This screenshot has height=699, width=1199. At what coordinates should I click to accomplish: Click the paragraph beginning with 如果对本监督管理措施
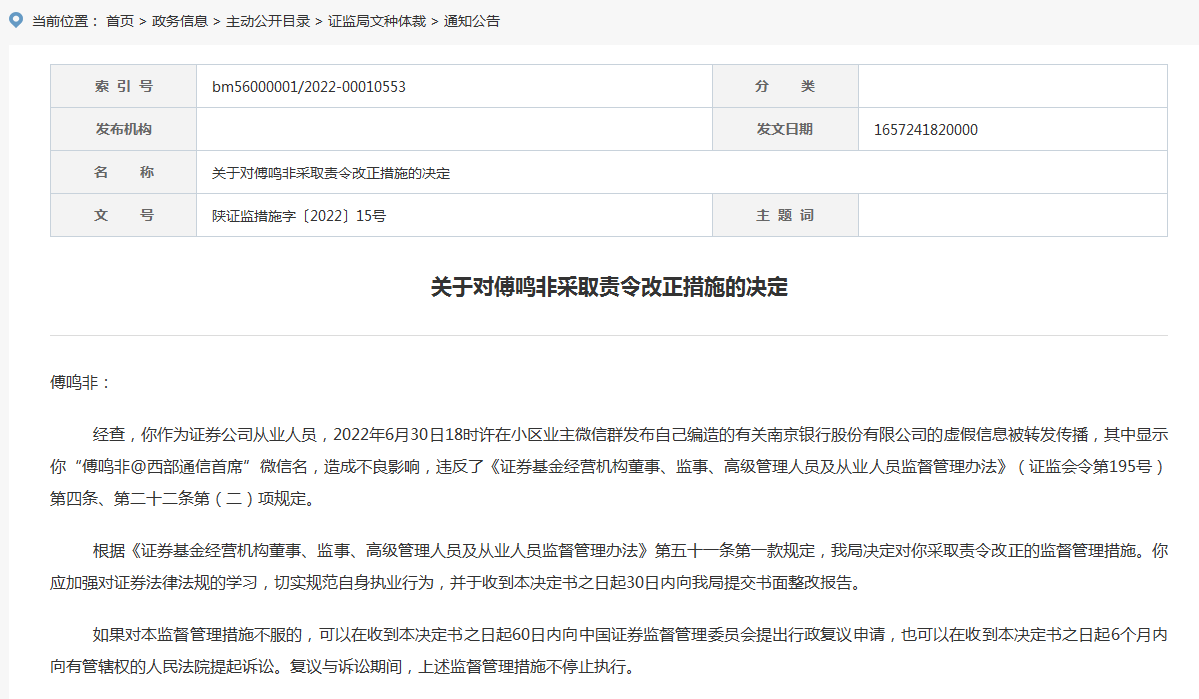click(609, 650)
